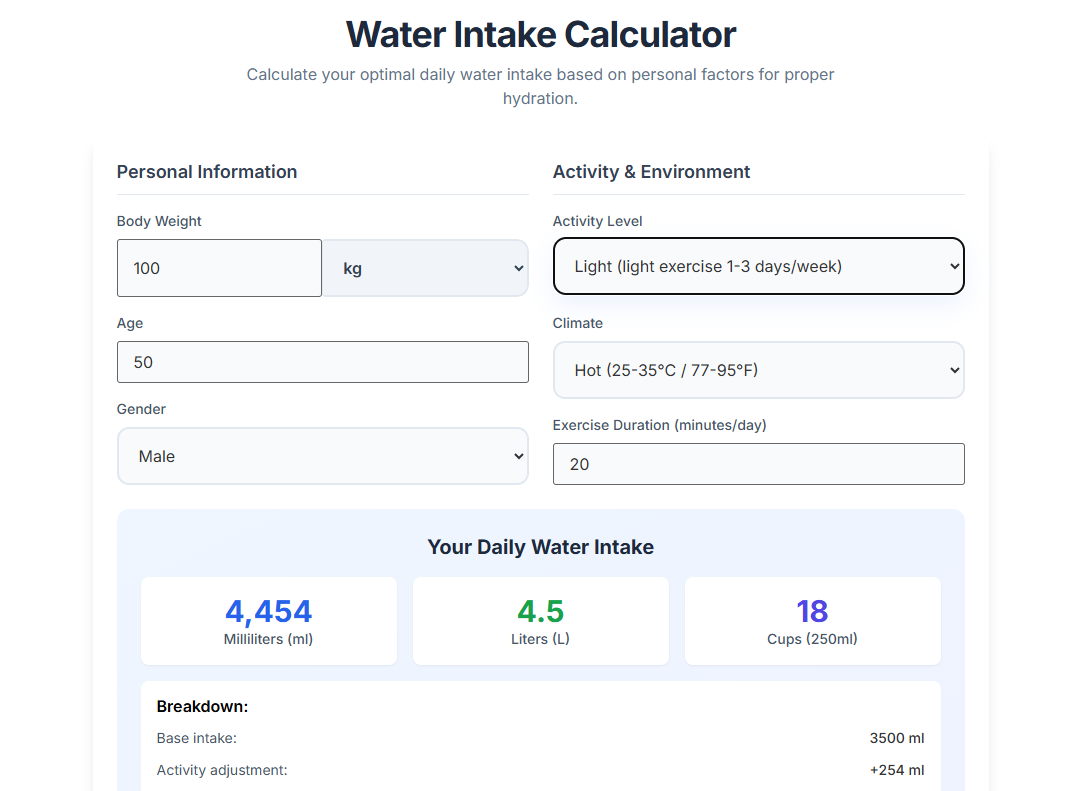Open the Activity Level dropdown
1076x791 pixels.
click(758, 265)
